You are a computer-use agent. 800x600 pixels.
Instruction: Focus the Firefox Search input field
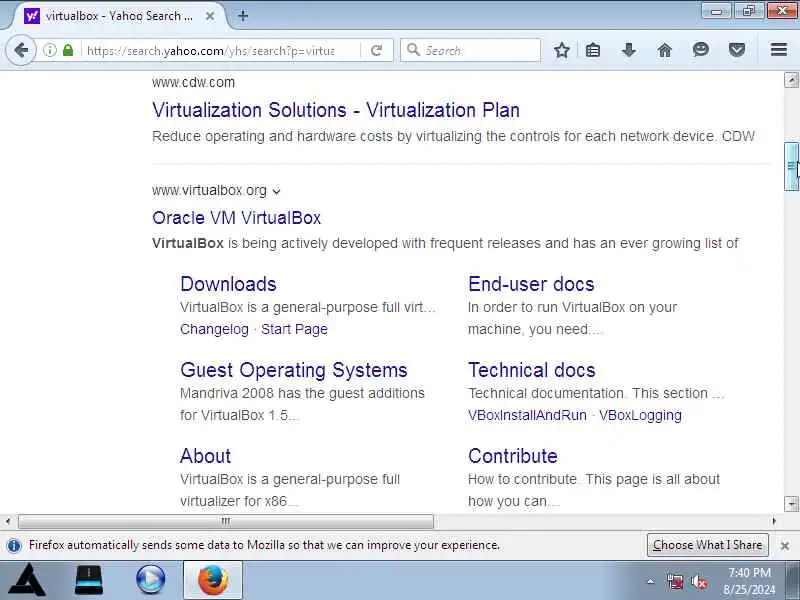[x=470, y=50]
